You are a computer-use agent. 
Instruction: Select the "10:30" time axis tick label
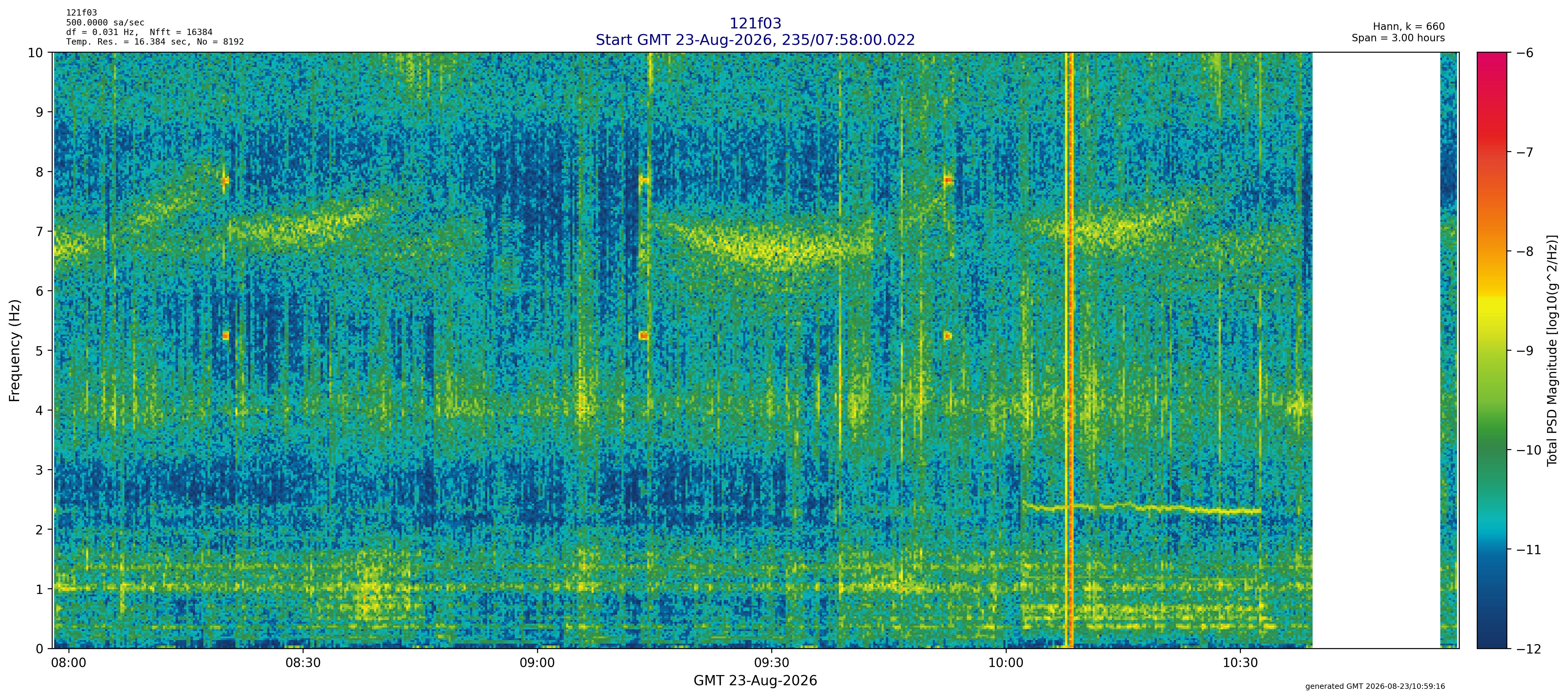[x=1240, y=662]
